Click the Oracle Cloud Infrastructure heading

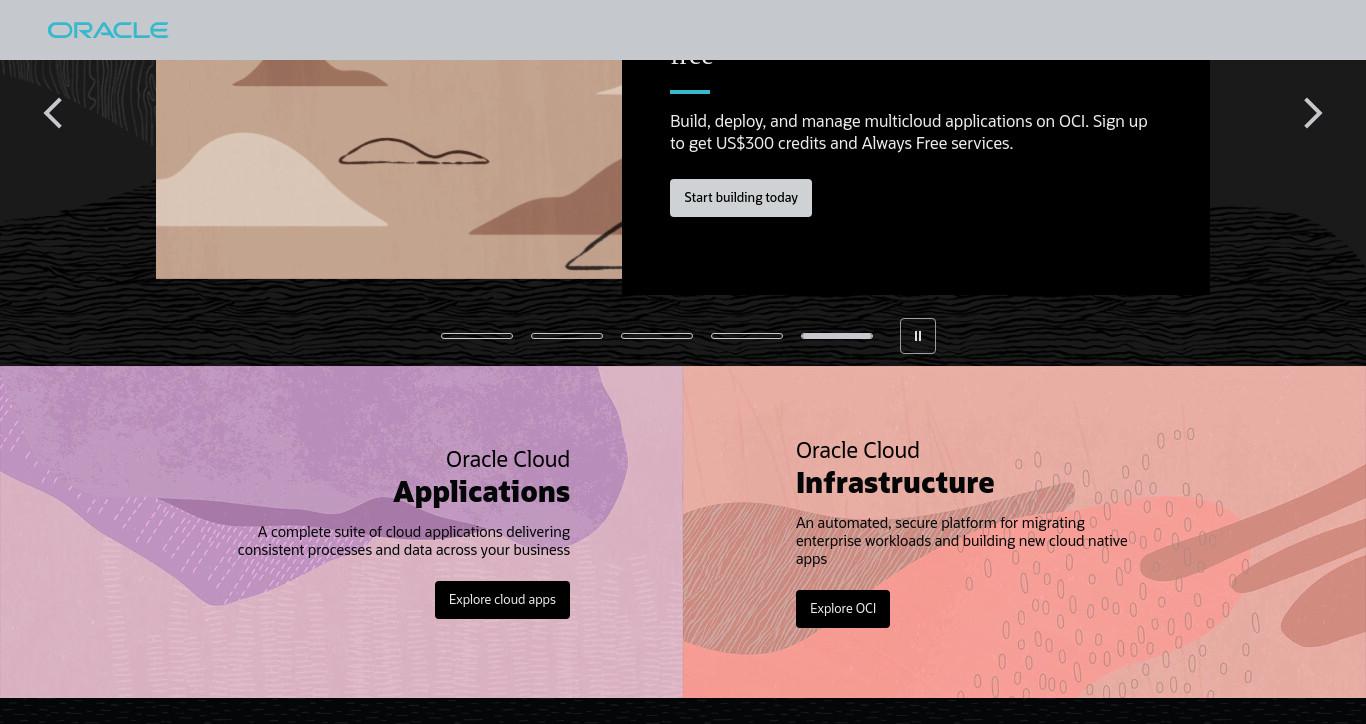[895, 468]
